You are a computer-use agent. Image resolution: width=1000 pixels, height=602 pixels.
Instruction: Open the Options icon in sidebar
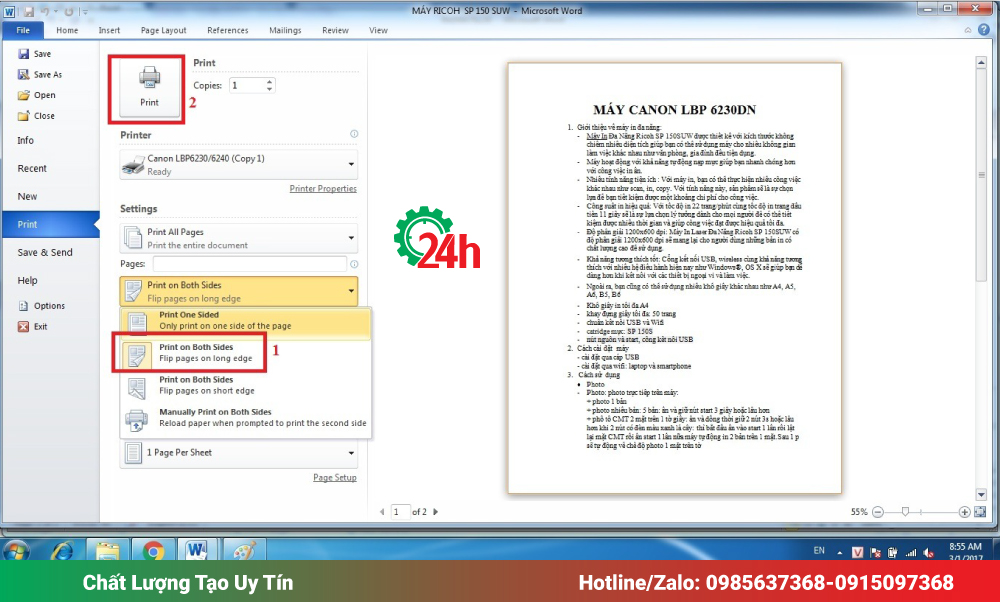[24, 306]
